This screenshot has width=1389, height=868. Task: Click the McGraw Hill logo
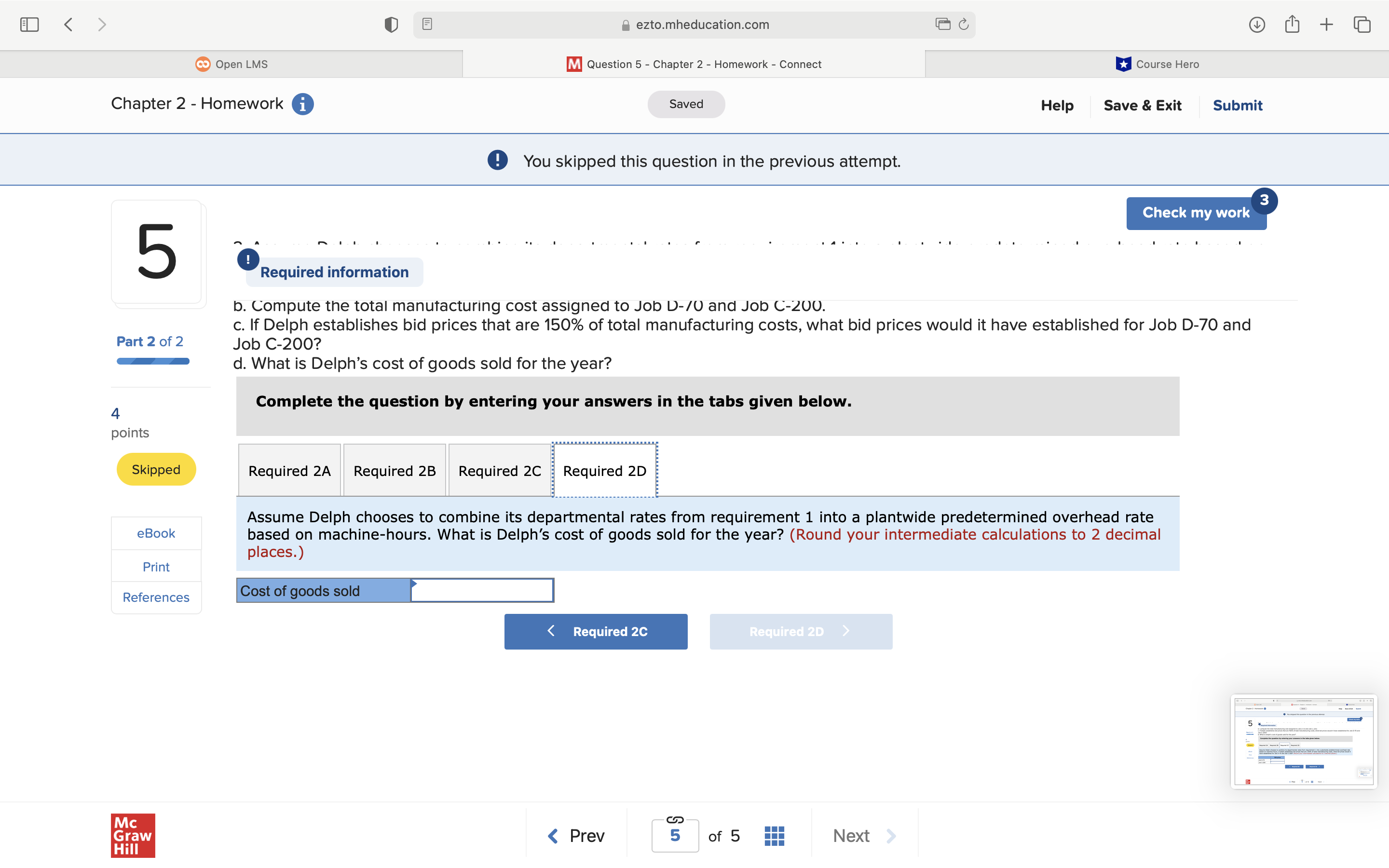coord(133,836)
